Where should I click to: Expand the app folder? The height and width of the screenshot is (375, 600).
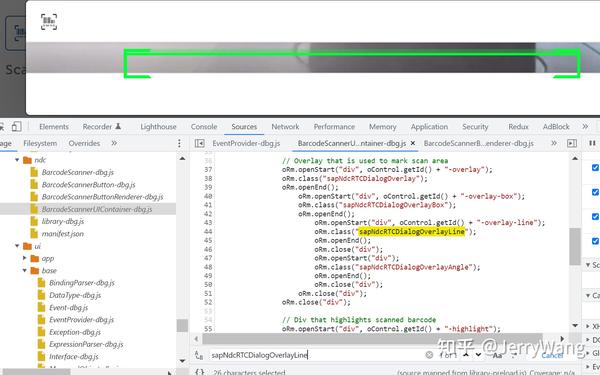pos(24,258)
